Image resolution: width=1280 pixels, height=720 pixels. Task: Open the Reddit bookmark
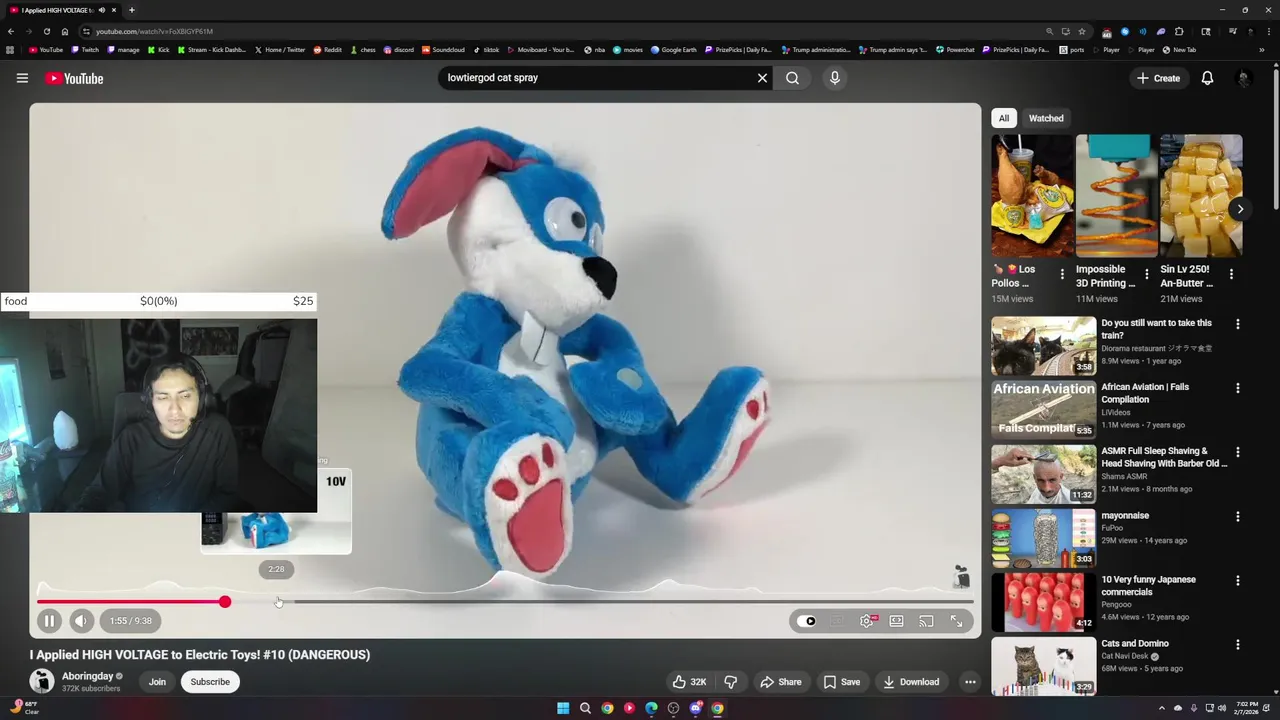pyautogui.click(x=327, y=50)
